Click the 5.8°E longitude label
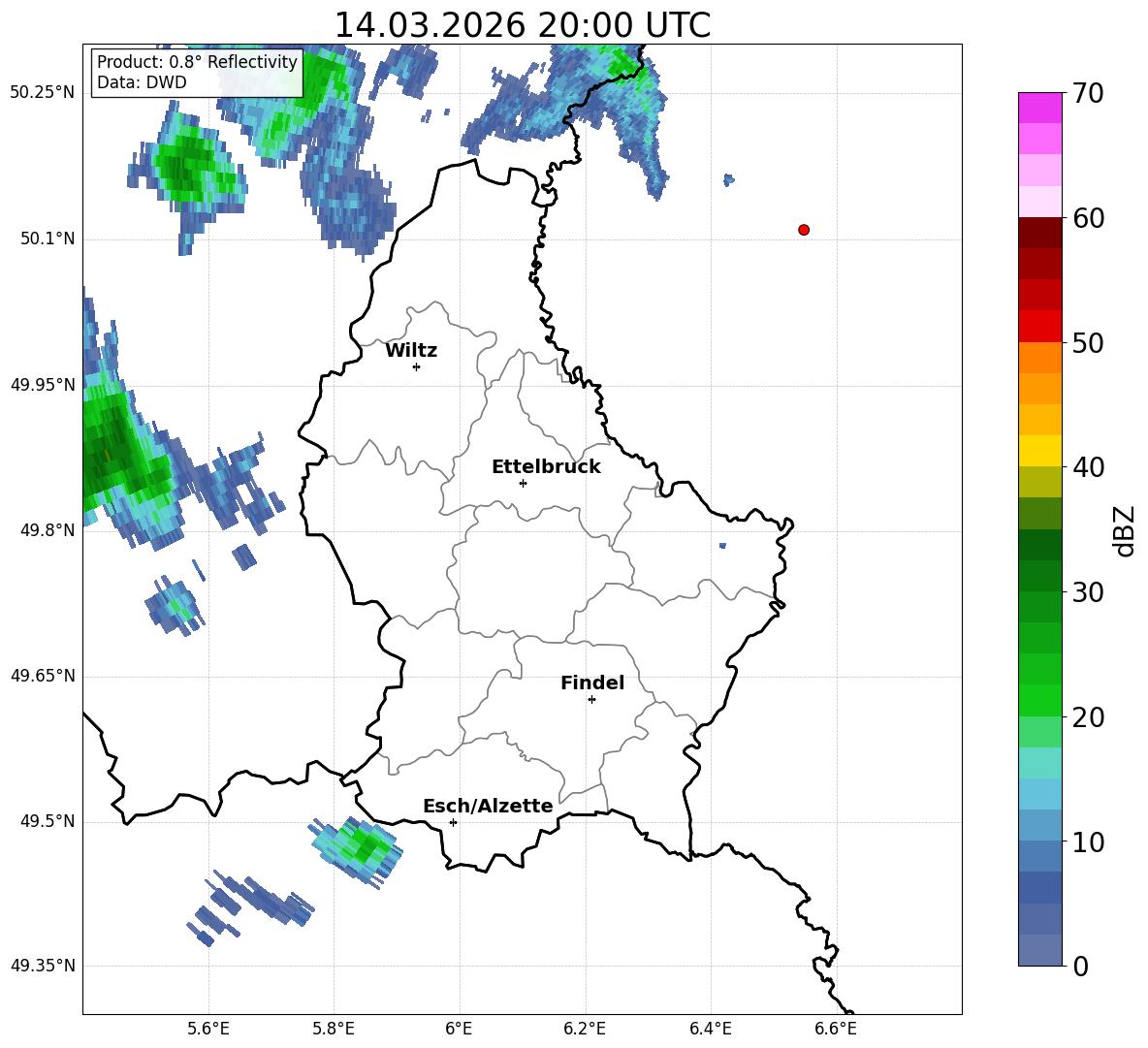The image size is (1148, 1048). 334,1029
